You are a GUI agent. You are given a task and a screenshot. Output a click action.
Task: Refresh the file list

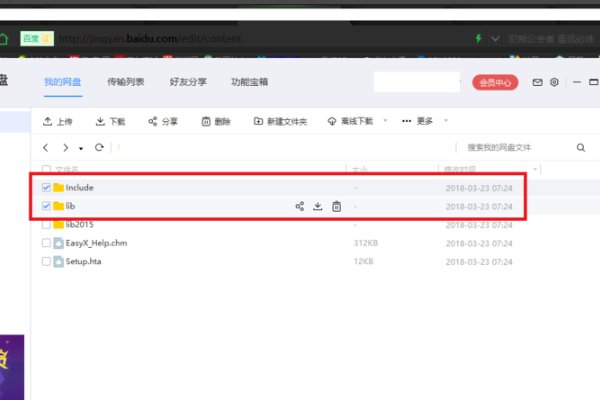pos(99,147)
